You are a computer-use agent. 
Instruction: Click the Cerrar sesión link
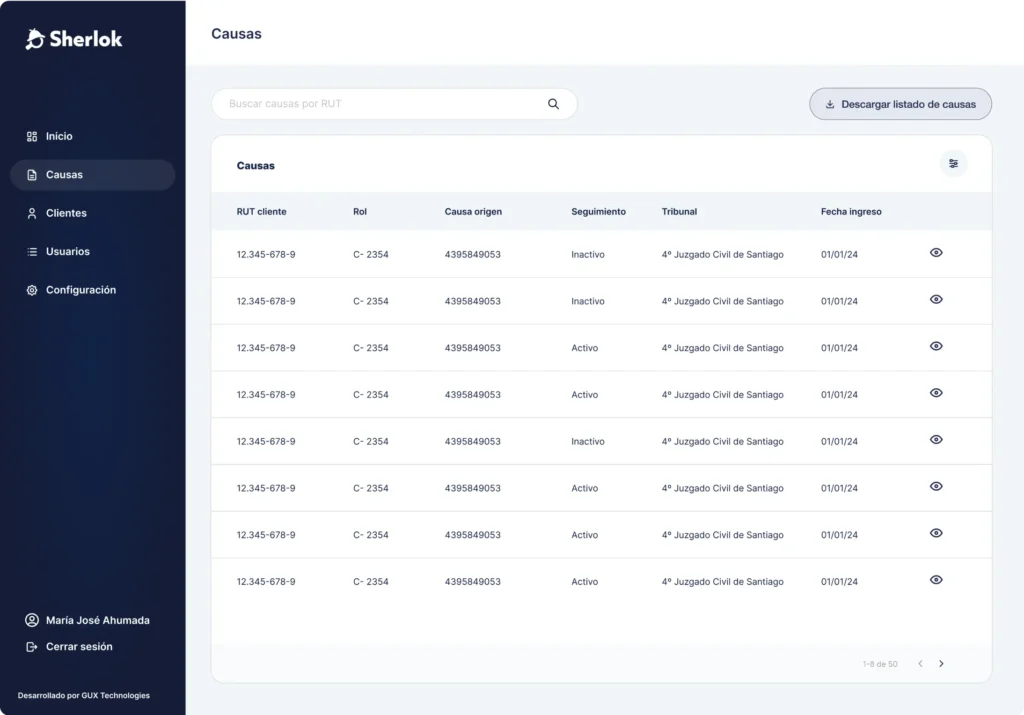(79, 647)
